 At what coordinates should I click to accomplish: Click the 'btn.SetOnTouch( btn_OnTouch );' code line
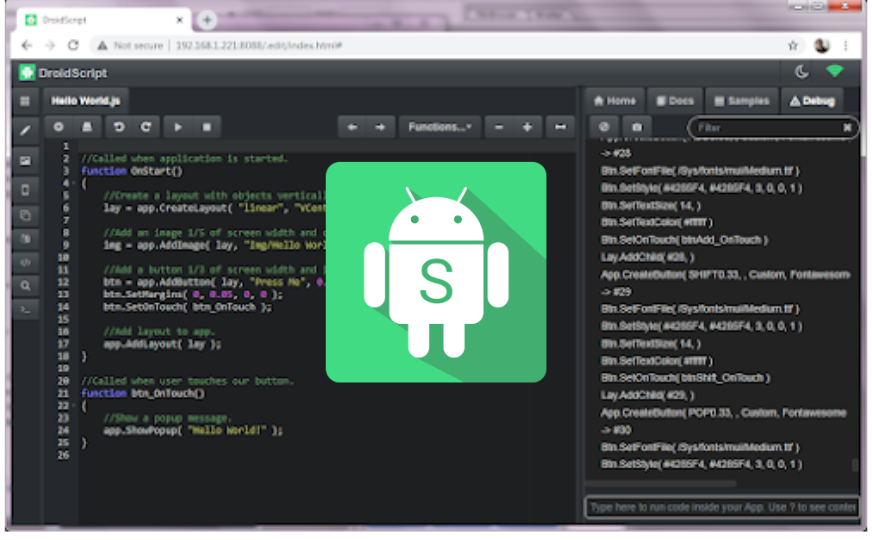pyautogui.click(x=187, y=307)
